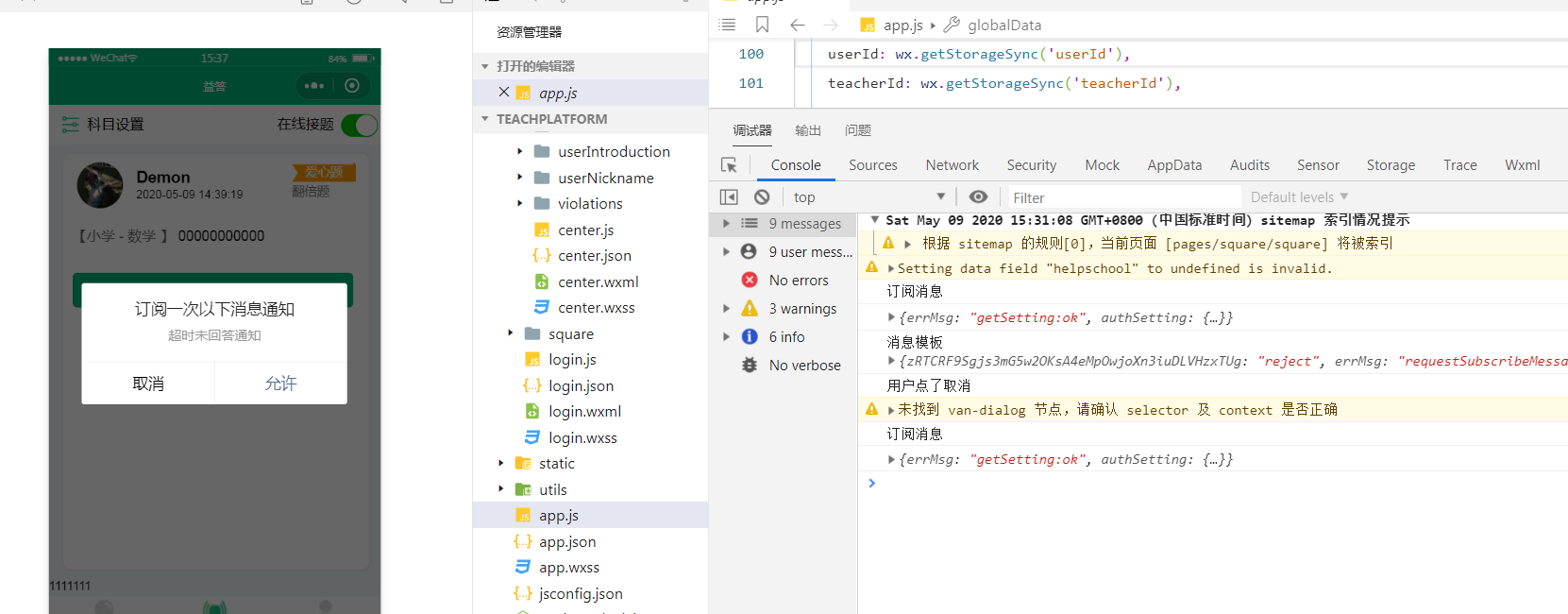Open the login.js file
Viewport: 1568px width, 614px height.
click(x=572, y=359)
